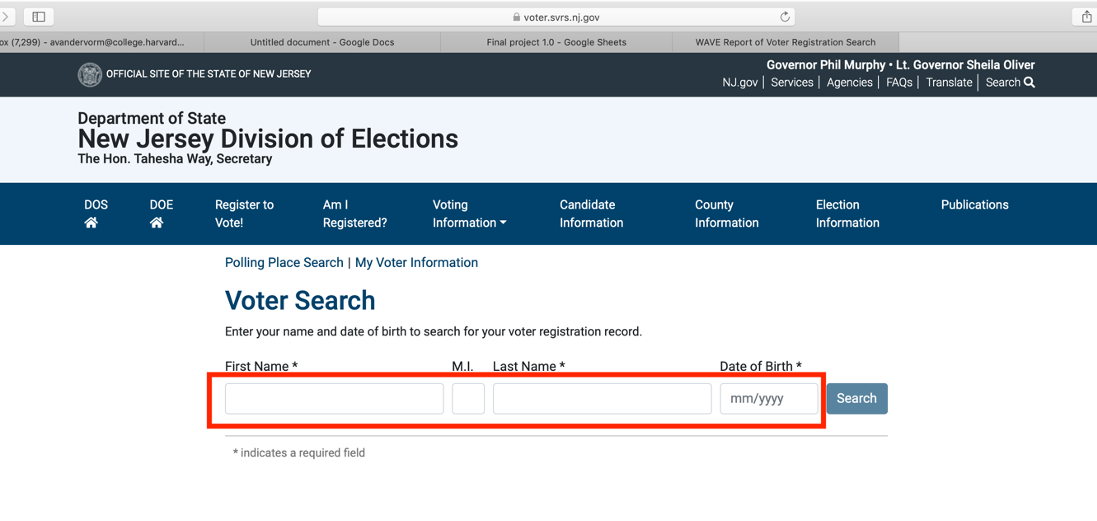Expand the Voting Information dropdown
1097x521 pixels.
tap(469, 214)
